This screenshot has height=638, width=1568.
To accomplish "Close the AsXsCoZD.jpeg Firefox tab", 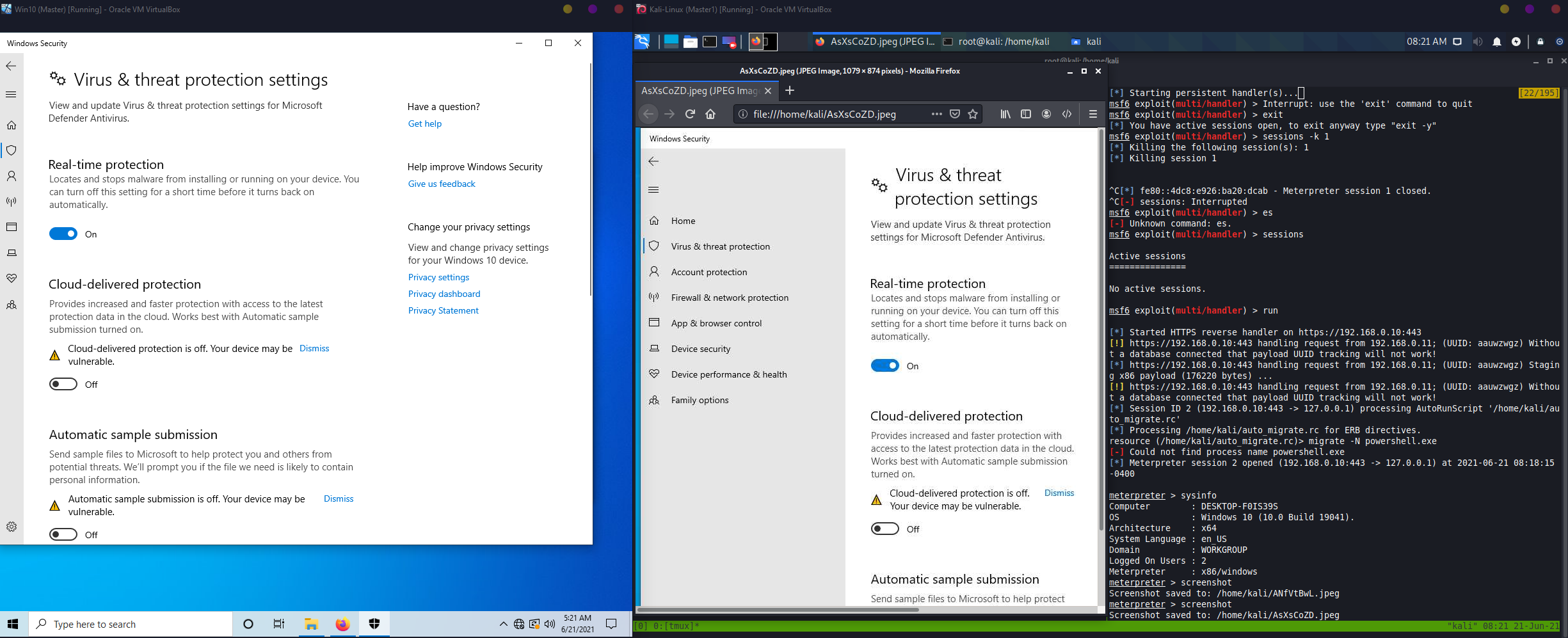I will click(x=768, y=91).
